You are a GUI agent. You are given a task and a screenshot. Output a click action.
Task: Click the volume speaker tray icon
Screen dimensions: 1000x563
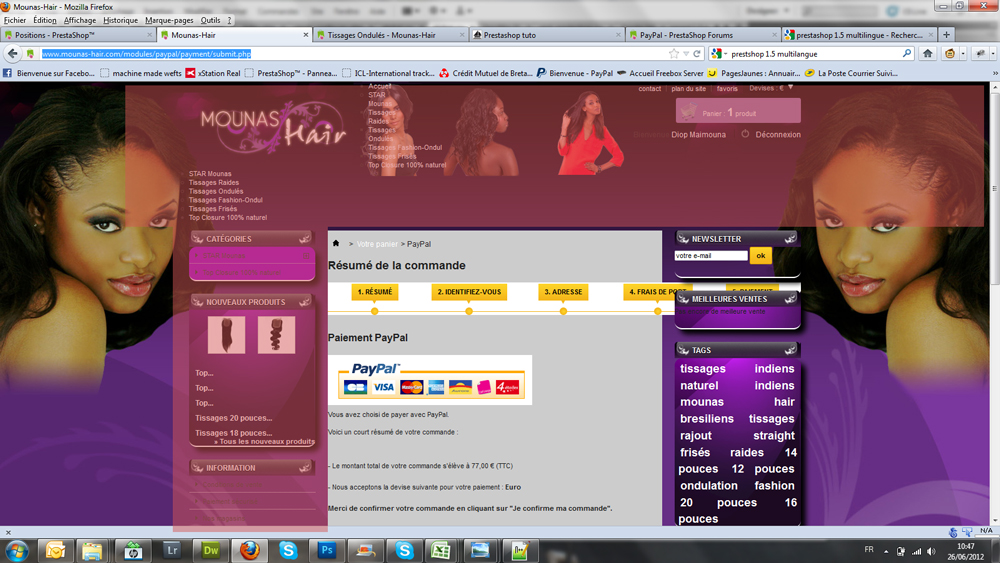point(932,551)
